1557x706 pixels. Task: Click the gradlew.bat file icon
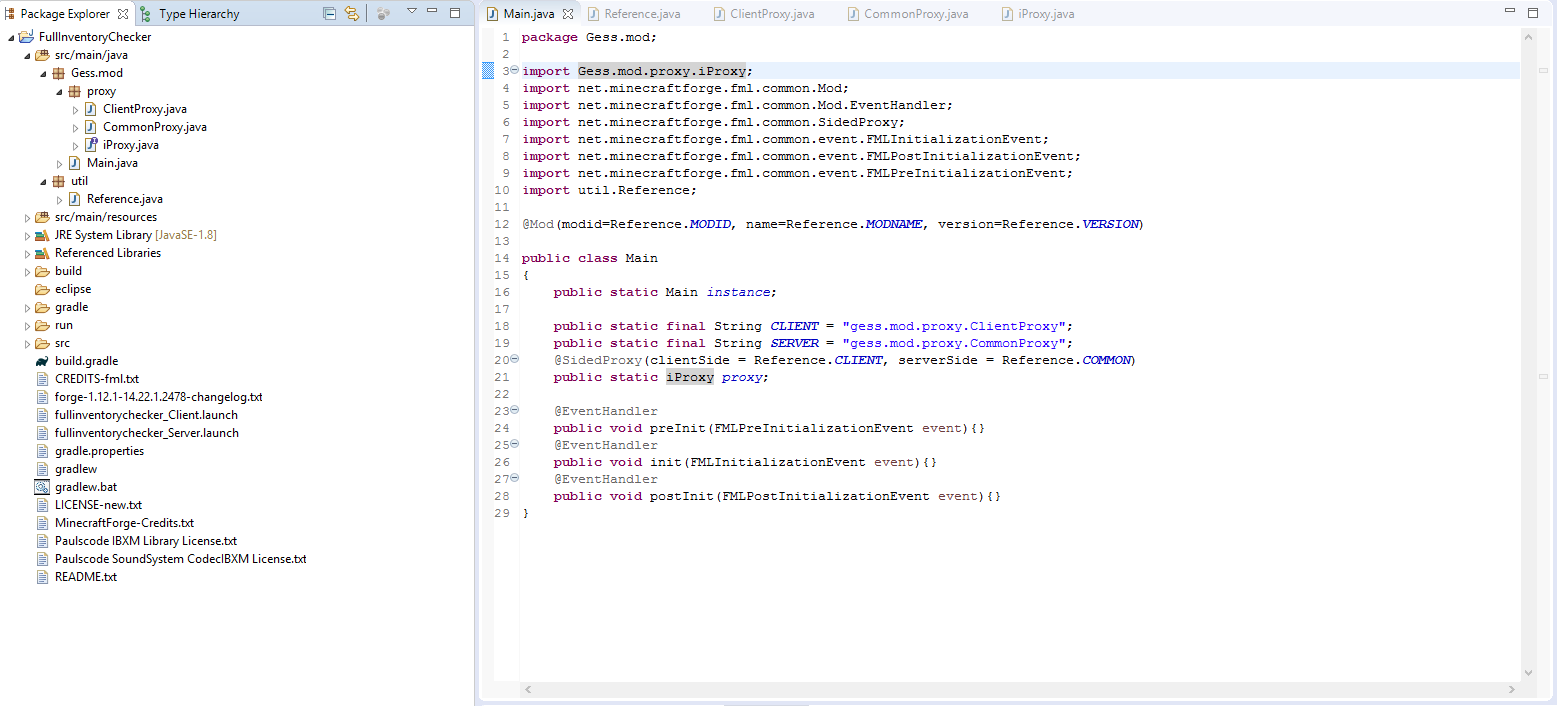[x=42, y=487]
